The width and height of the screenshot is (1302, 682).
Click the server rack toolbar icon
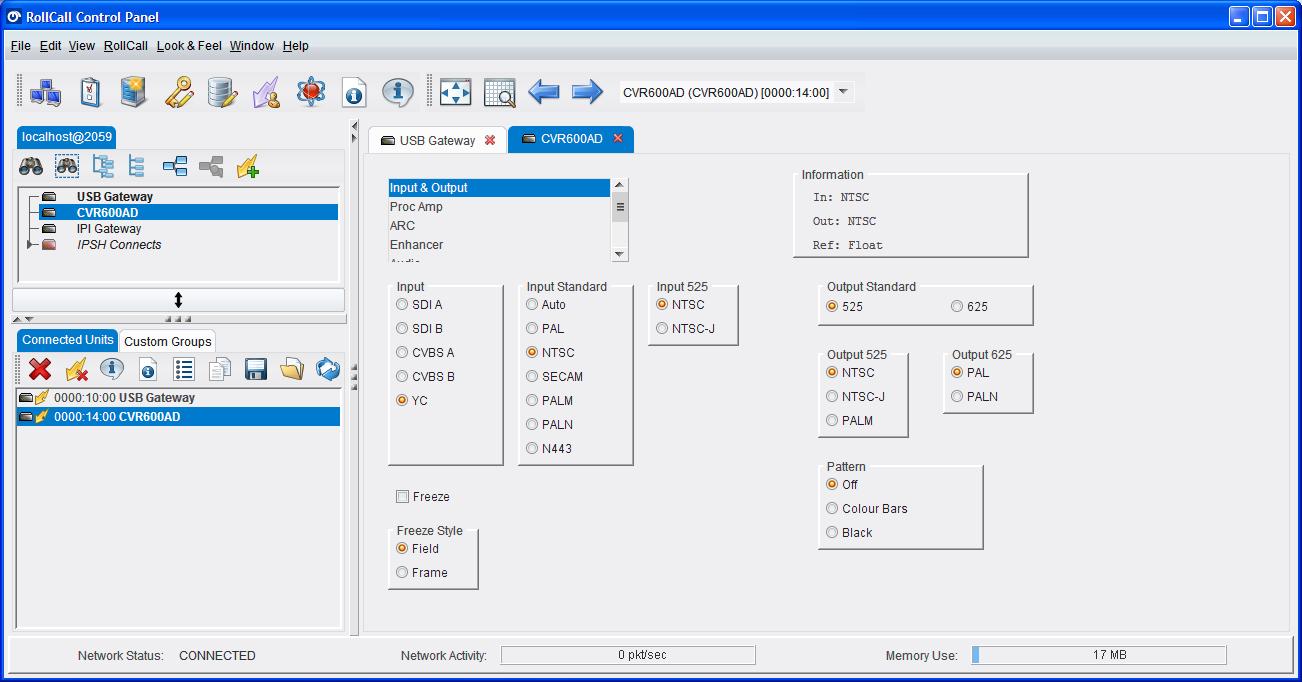(134, 92)
